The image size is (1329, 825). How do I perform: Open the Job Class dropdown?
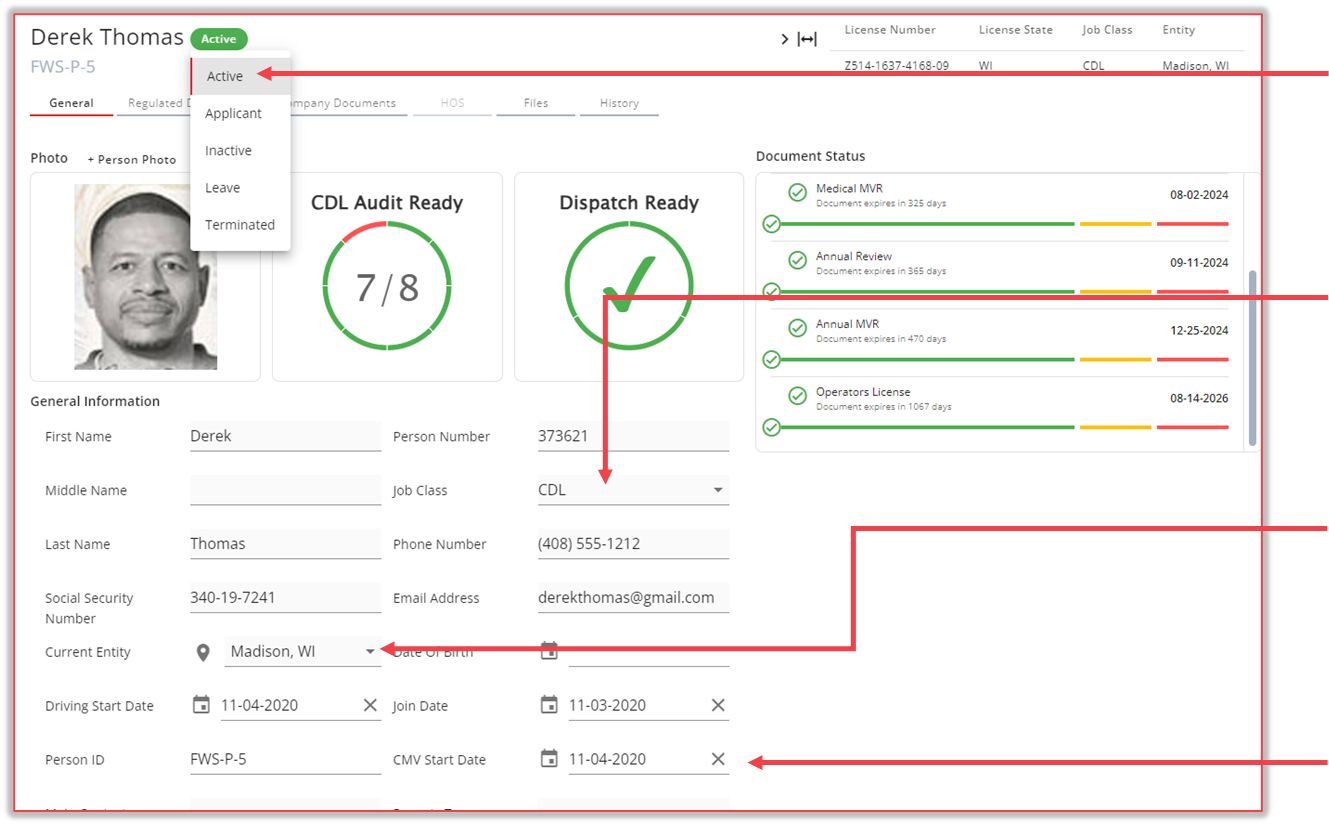(x=718, y=490)
